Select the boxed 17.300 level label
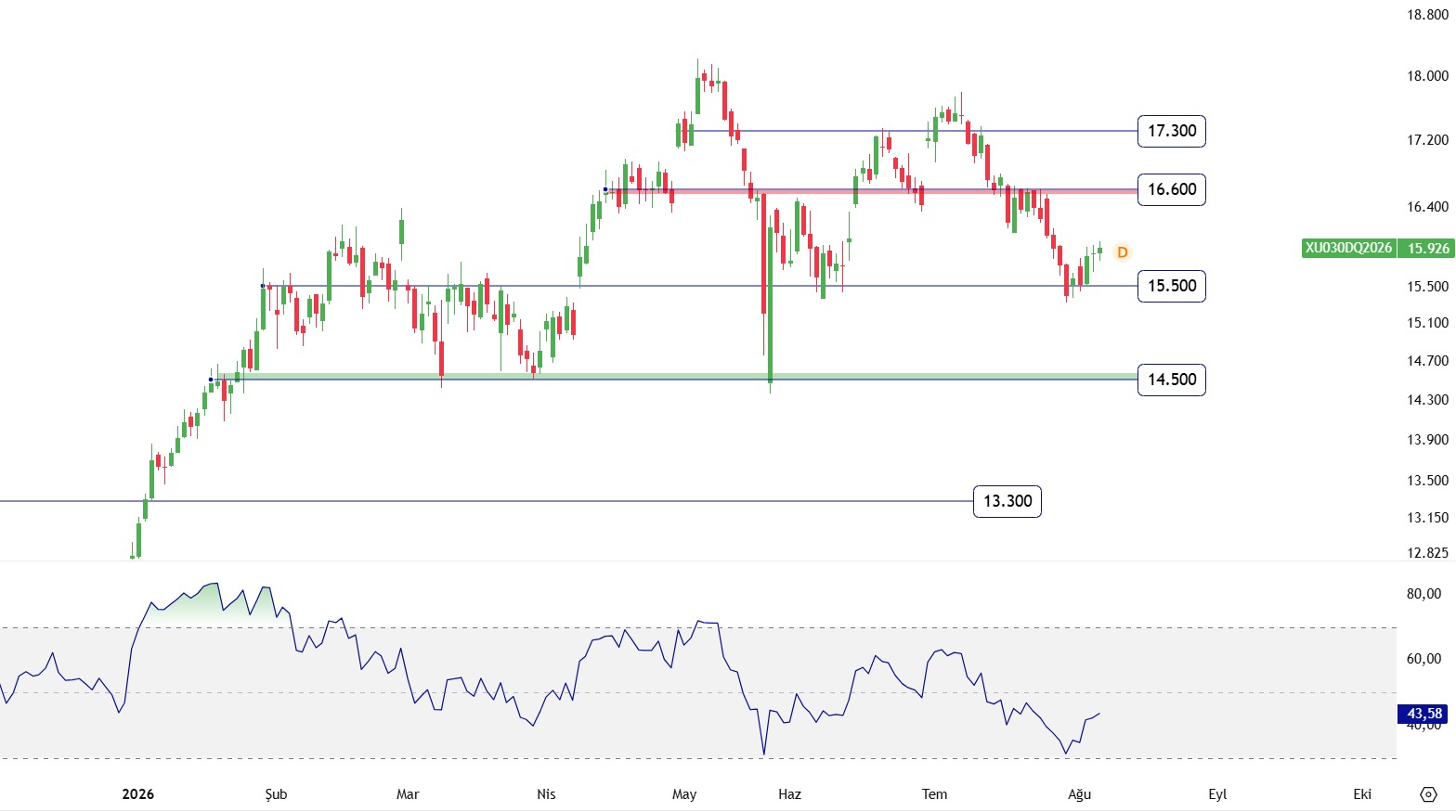The image size is (1456, 812). click(x=1172, y=131)
